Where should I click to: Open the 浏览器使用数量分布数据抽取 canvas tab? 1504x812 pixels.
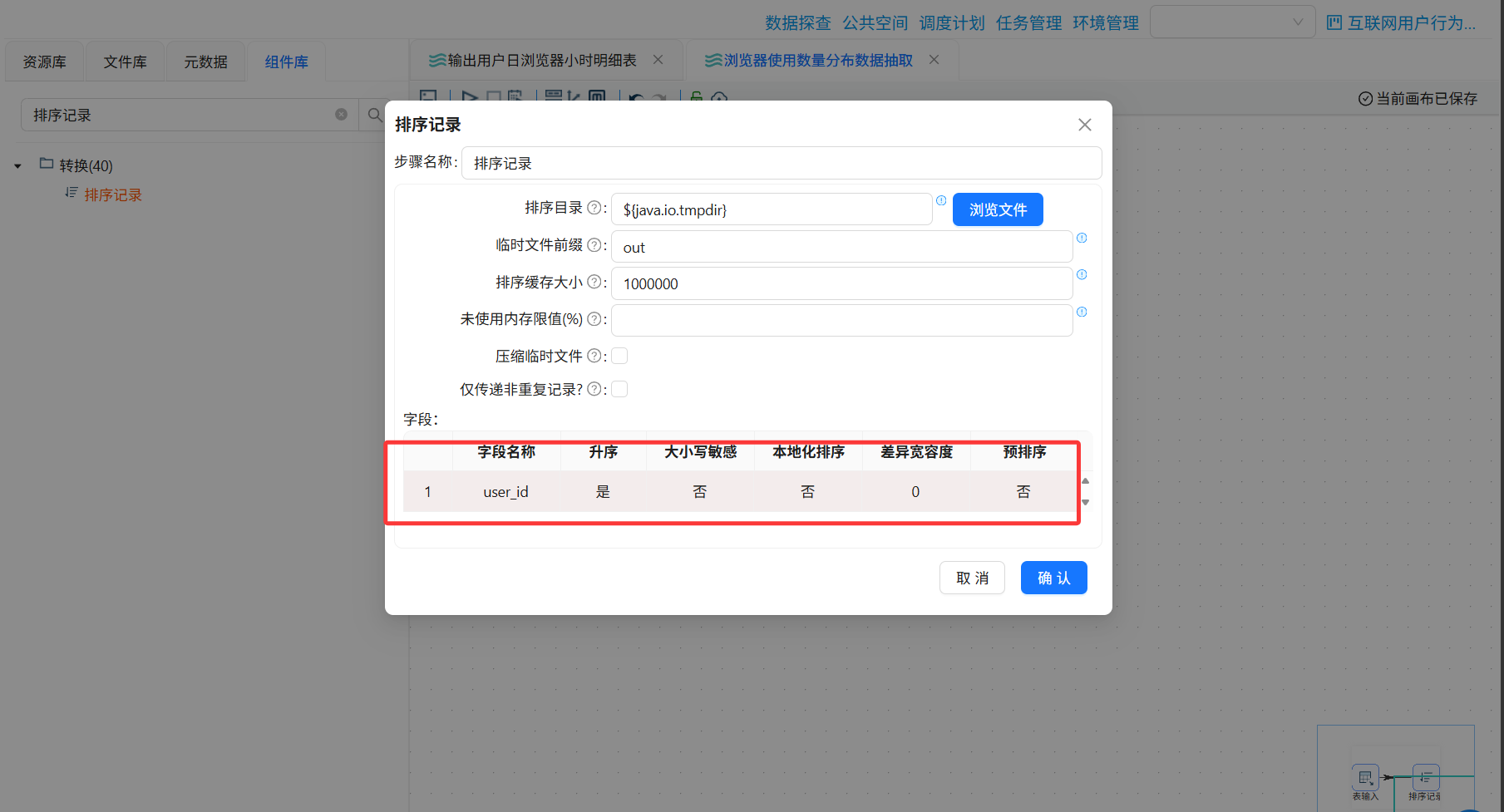pos(818,60)
